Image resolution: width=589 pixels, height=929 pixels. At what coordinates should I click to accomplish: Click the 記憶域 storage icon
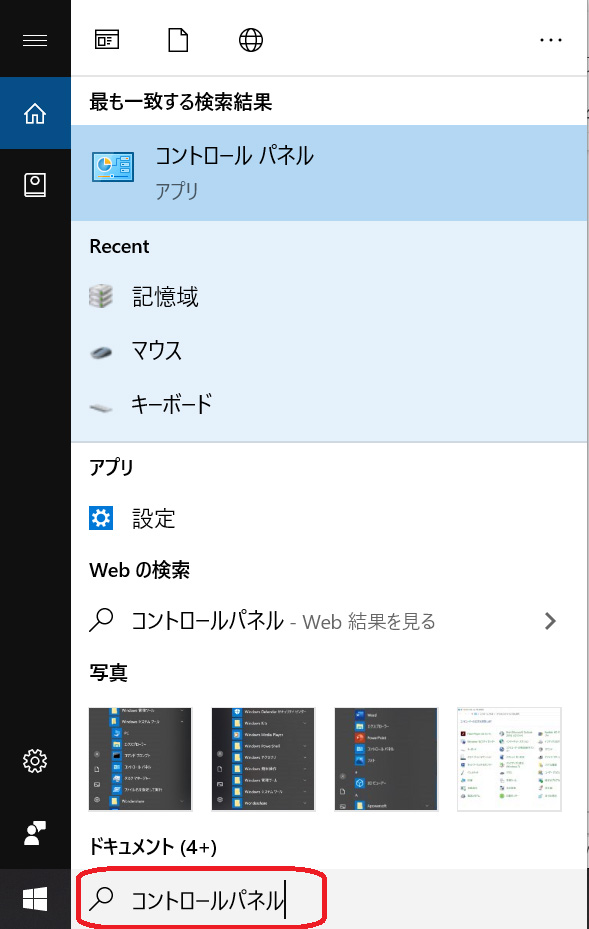[101, 296]
